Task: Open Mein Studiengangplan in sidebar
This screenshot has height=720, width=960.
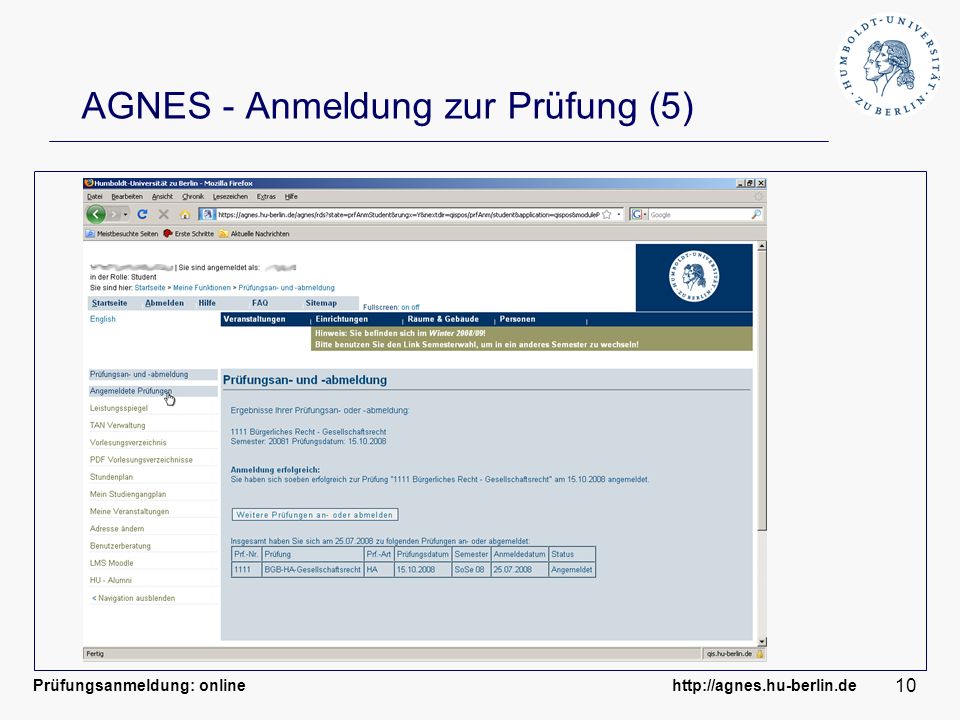Action: pyautogui.click(x=128, y=494)
